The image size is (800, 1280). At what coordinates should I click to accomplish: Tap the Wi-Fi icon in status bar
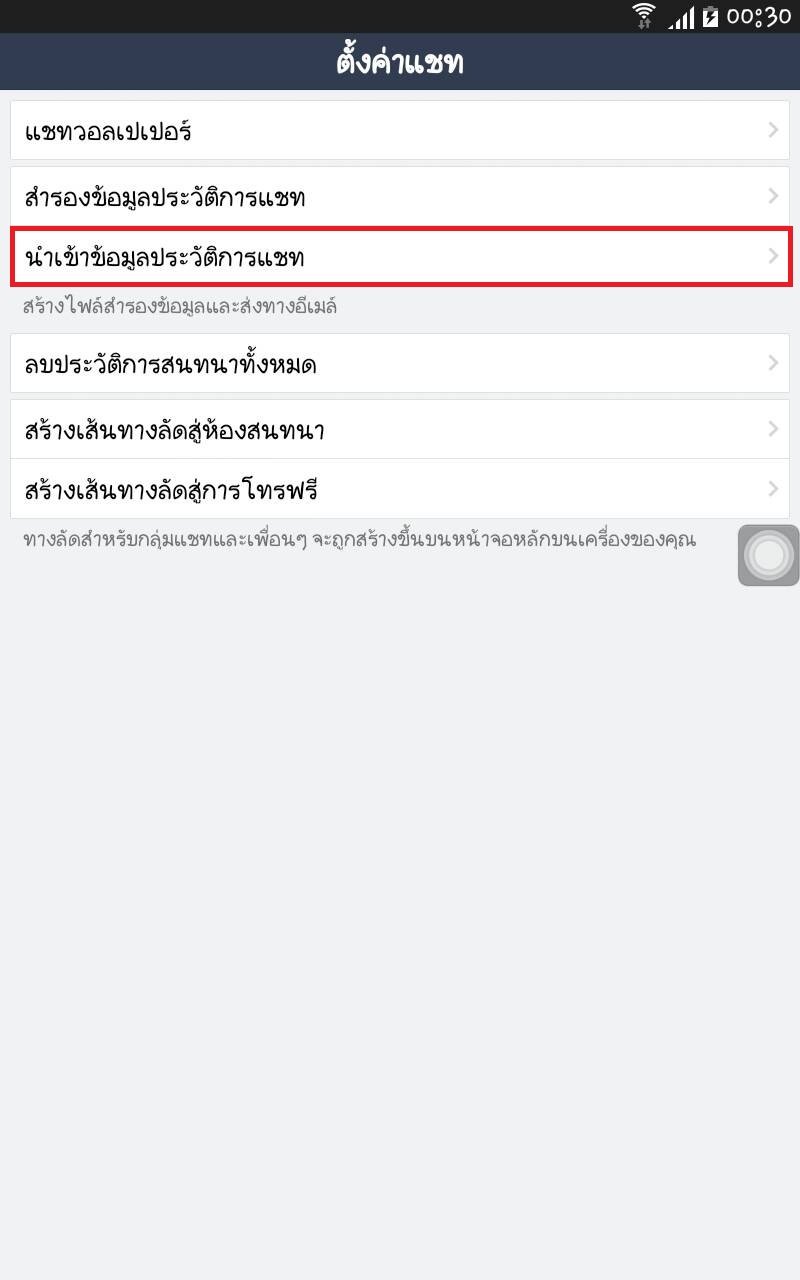[644, 16]
